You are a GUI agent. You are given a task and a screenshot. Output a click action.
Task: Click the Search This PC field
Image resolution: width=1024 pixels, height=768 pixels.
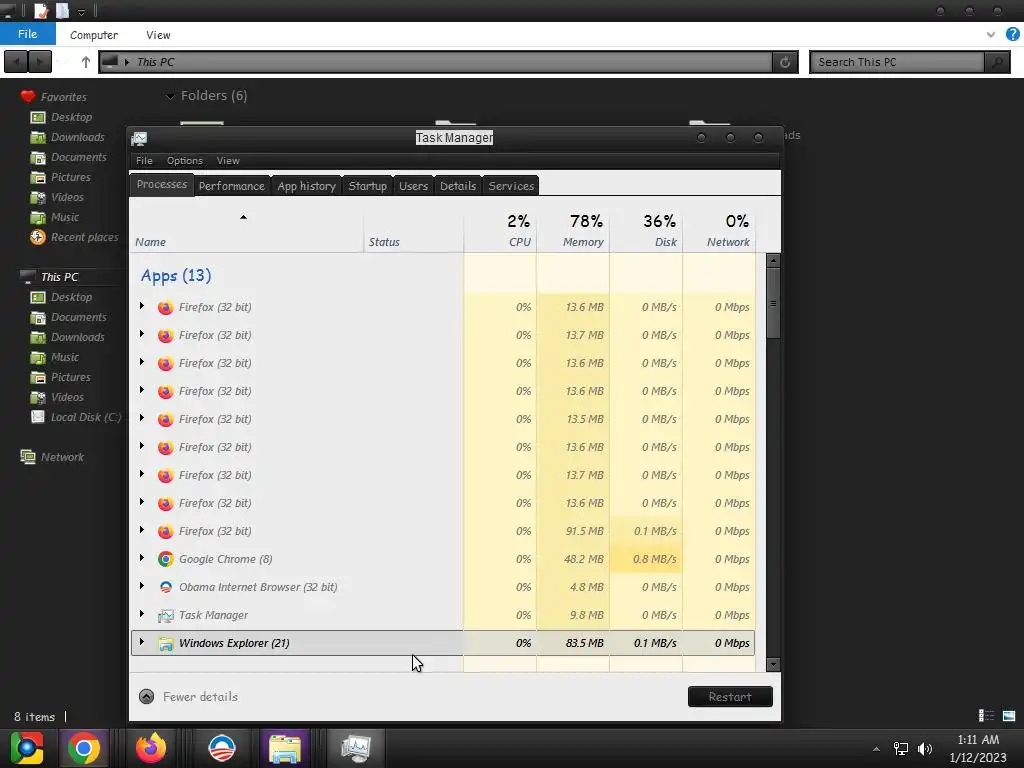click(897, 62)
